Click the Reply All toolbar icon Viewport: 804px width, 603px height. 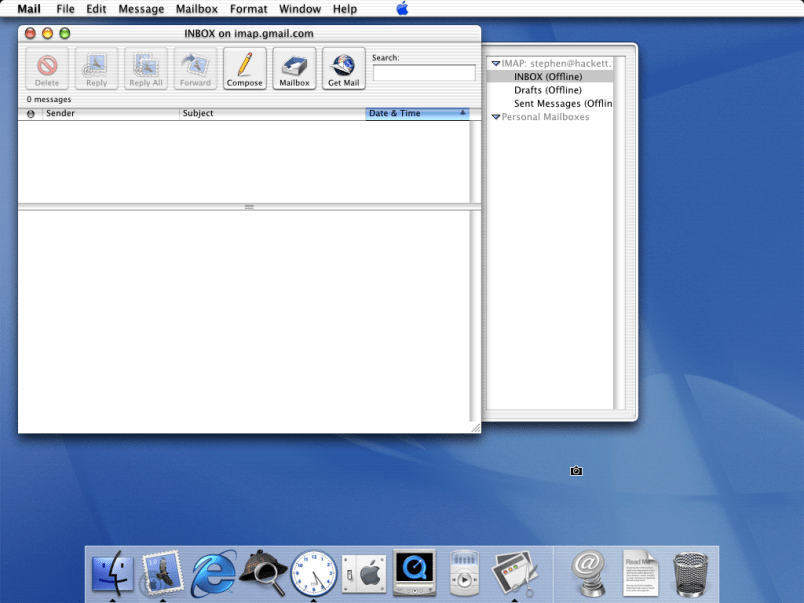tap(146, 69)
